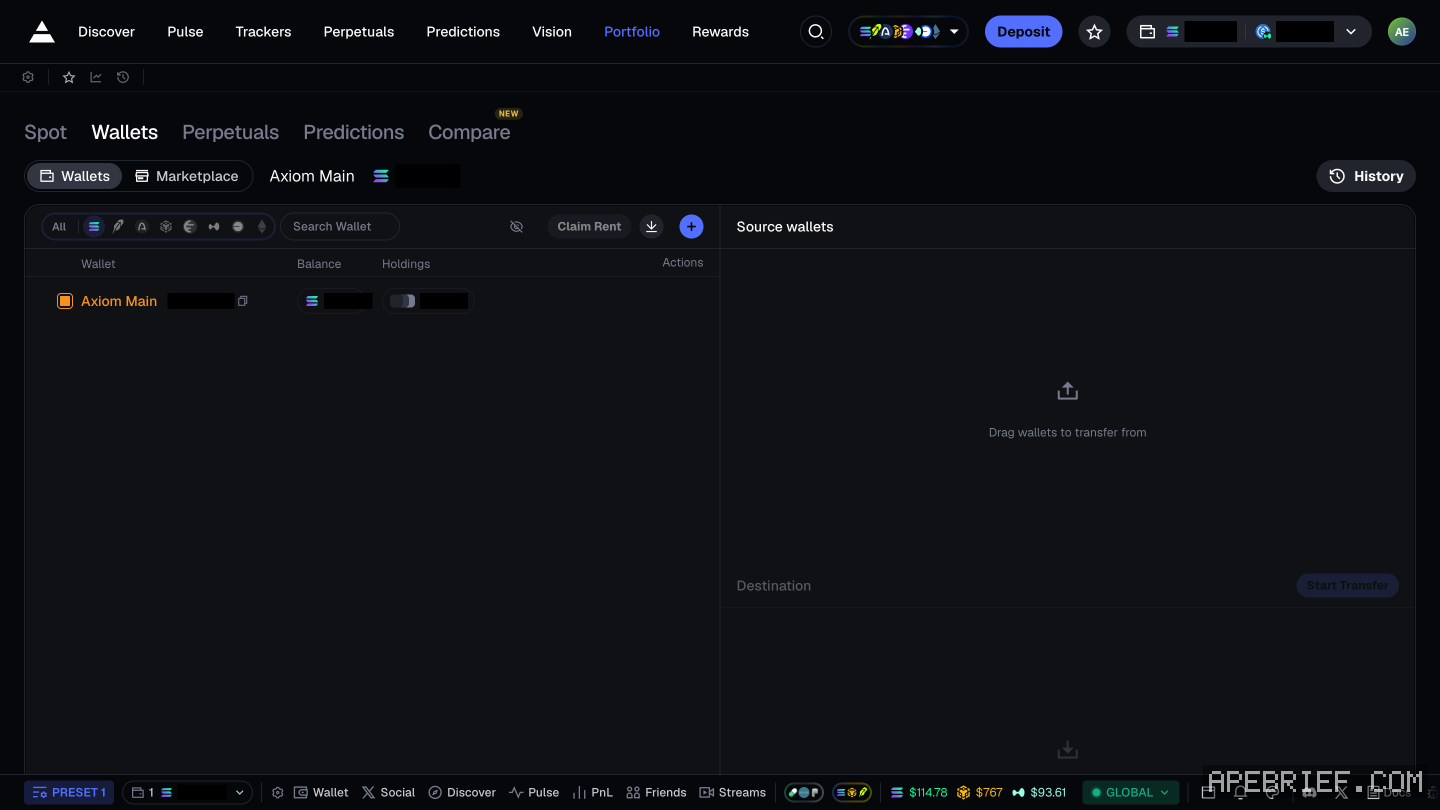Image resolution: width=1440 pixels, height=810 pixels.
Task: Open the chain selector dropdown in header
Action: click(x=908, y=32)
